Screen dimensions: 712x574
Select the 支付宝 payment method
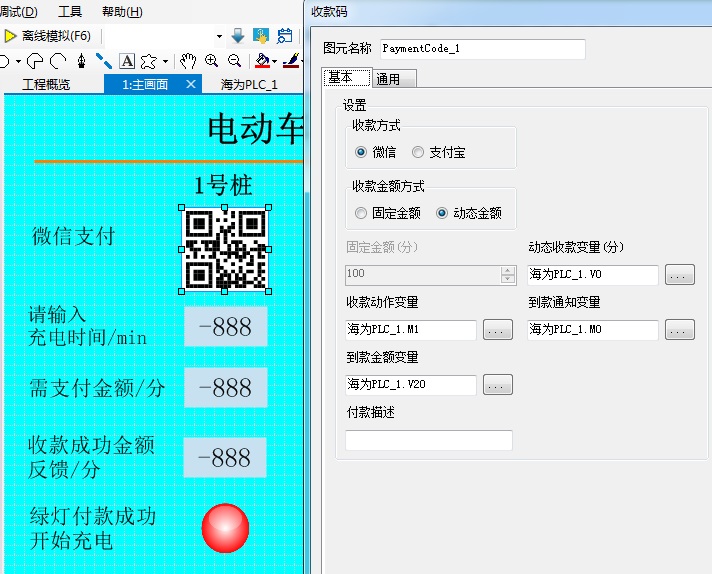tap(418, 152)
